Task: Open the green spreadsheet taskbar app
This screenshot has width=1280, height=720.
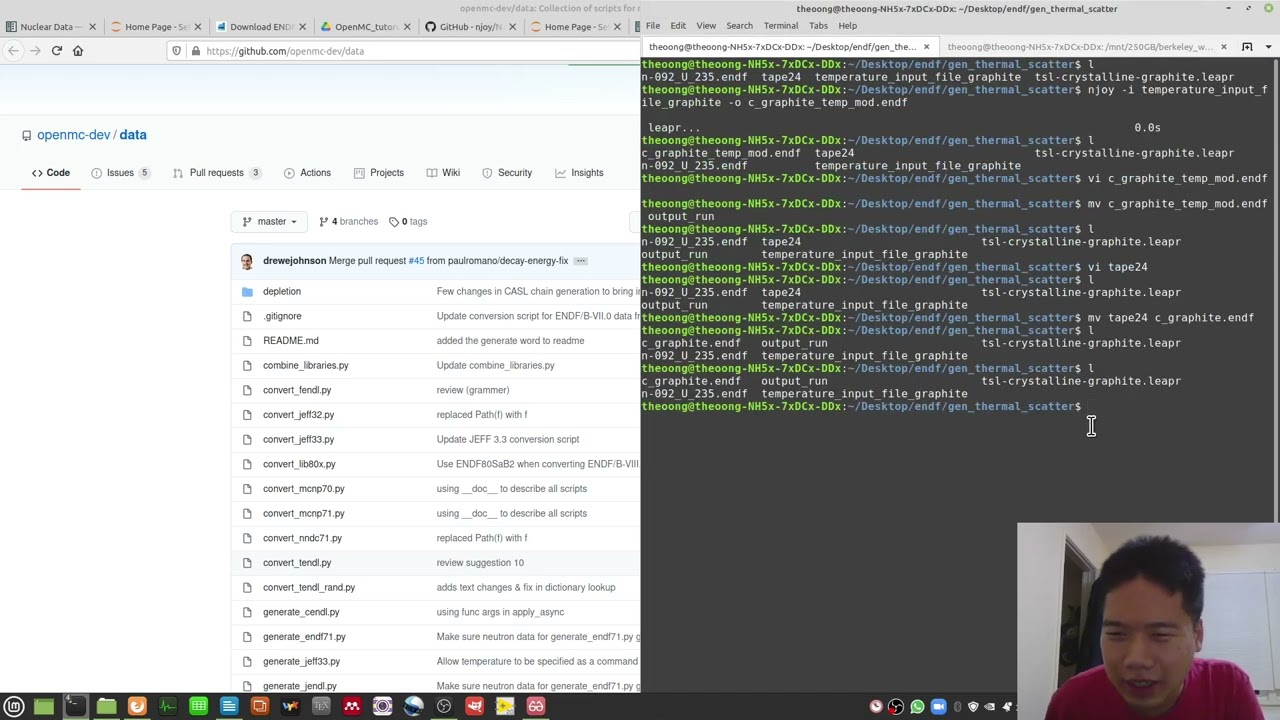Action: point(198,707)
